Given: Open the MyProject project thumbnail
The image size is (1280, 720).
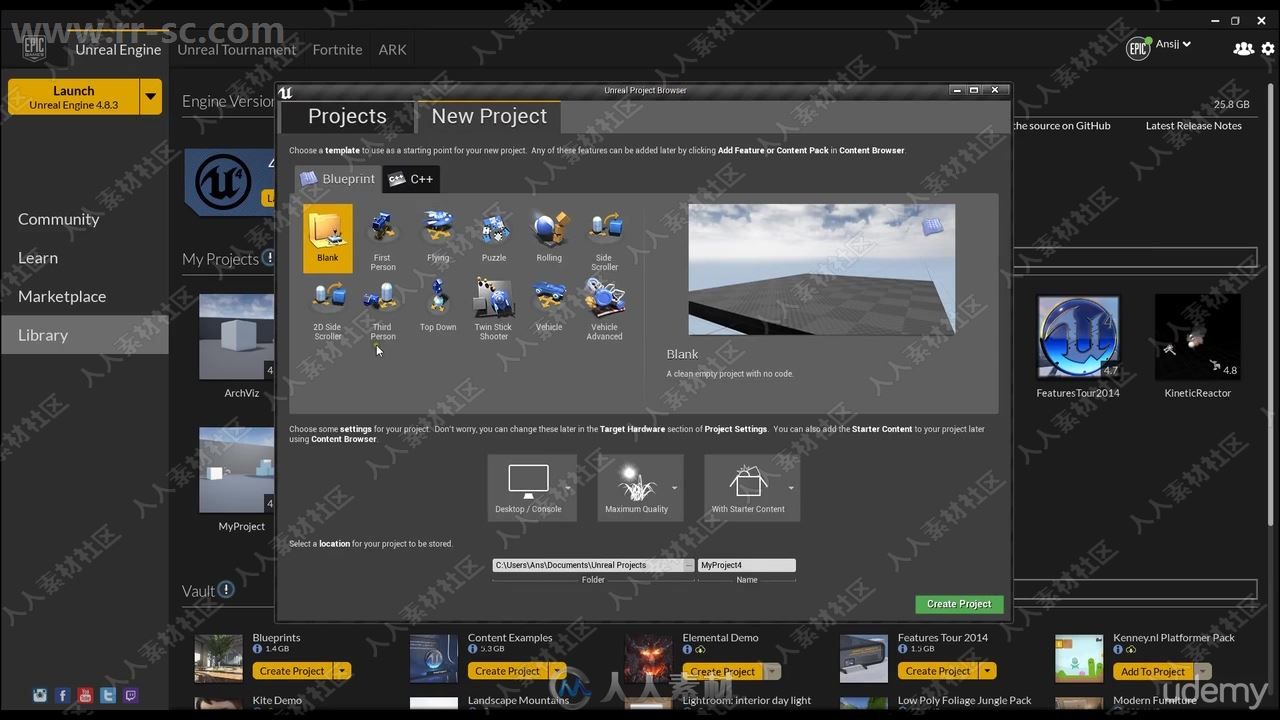Looking at the screenshot, I should [x=237, y=470].
